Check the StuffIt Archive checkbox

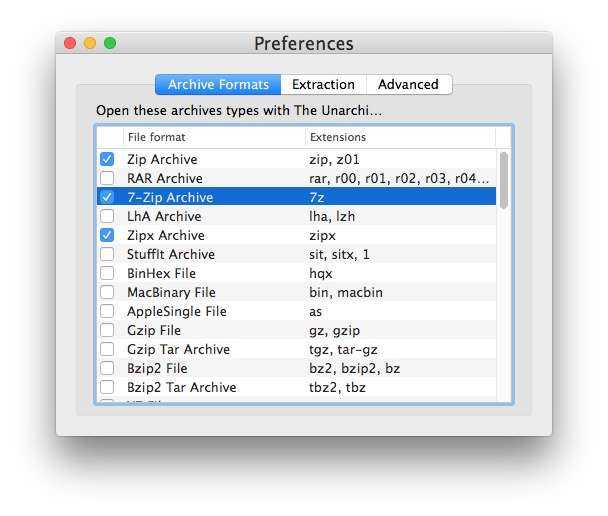(107, 254)
